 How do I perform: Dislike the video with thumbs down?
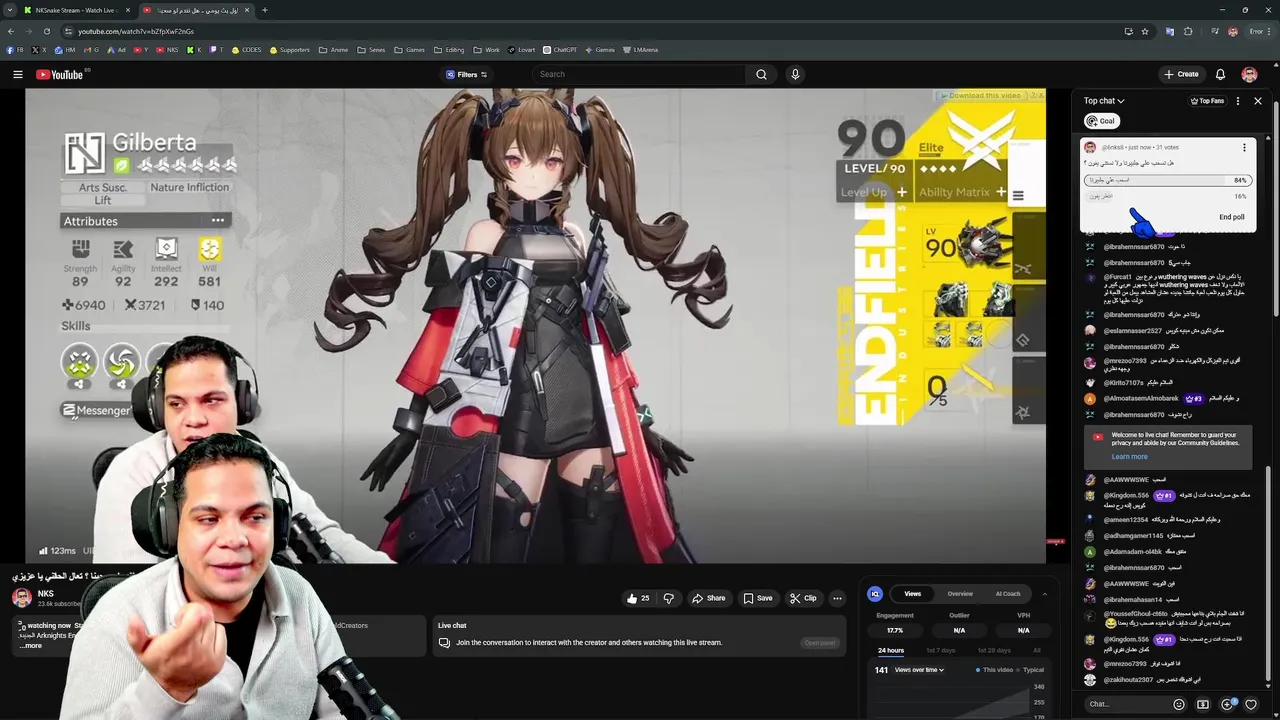click(669, 598)
